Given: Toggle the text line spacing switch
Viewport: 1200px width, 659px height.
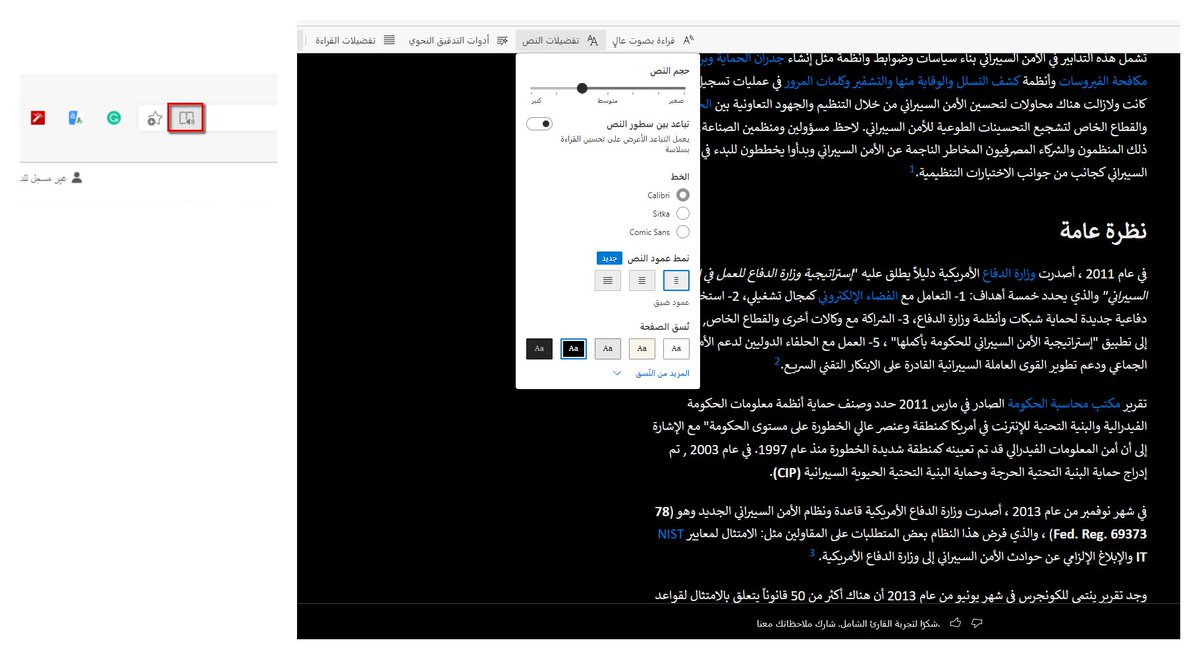Looking at the screenshot, I should click(539, 124).
